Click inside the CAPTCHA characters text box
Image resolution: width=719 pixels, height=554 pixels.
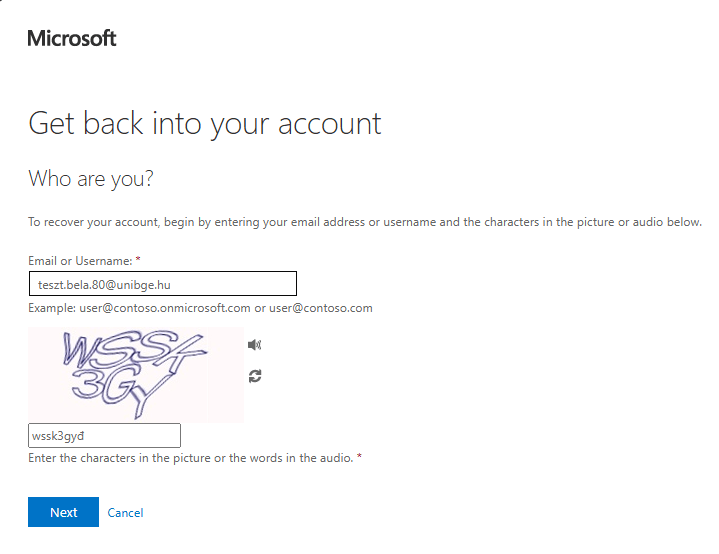[104, 436]
